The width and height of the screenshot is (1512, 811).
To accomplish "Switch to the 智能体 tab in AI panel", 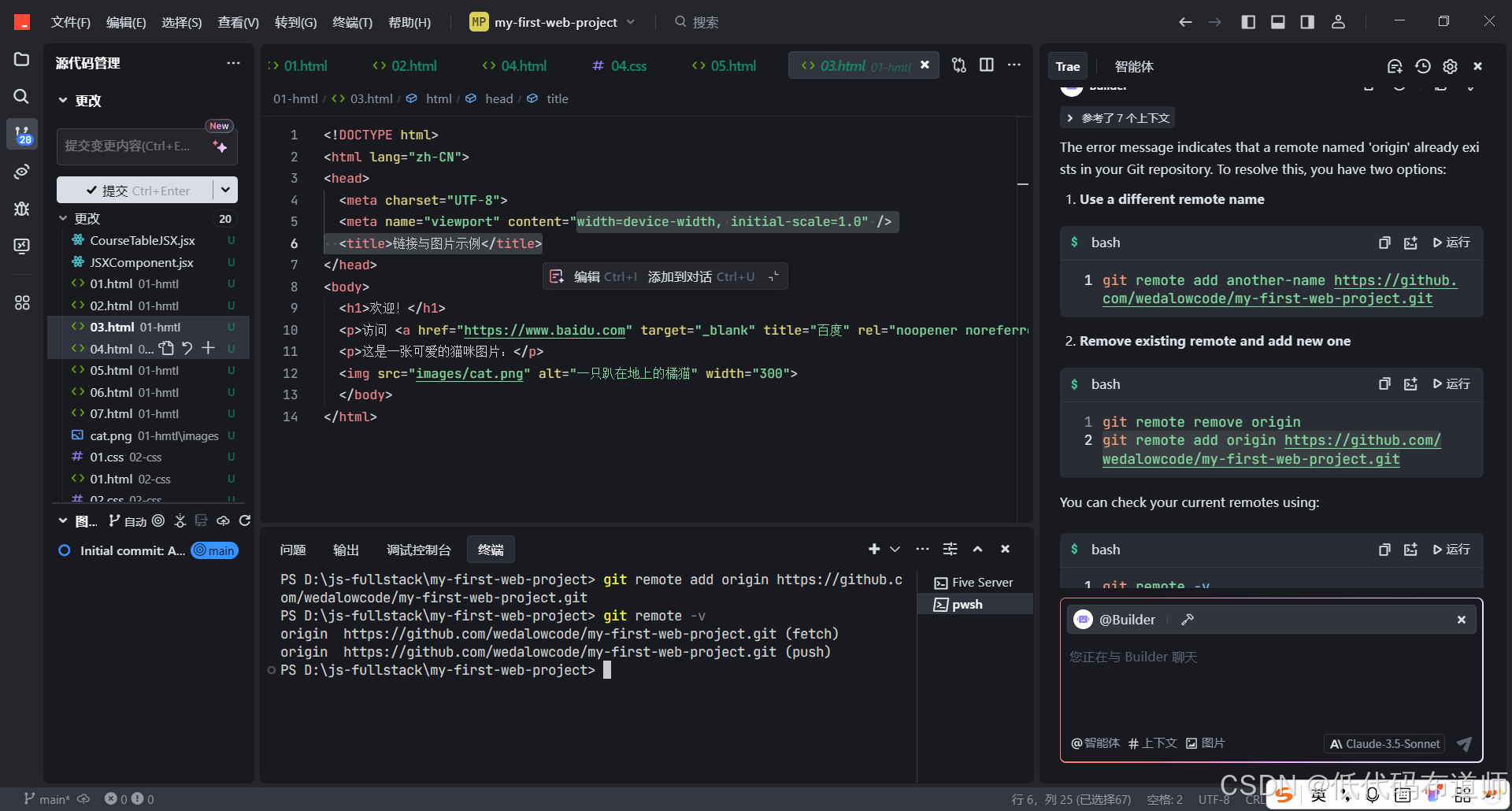I will [x=1134, y=66].
